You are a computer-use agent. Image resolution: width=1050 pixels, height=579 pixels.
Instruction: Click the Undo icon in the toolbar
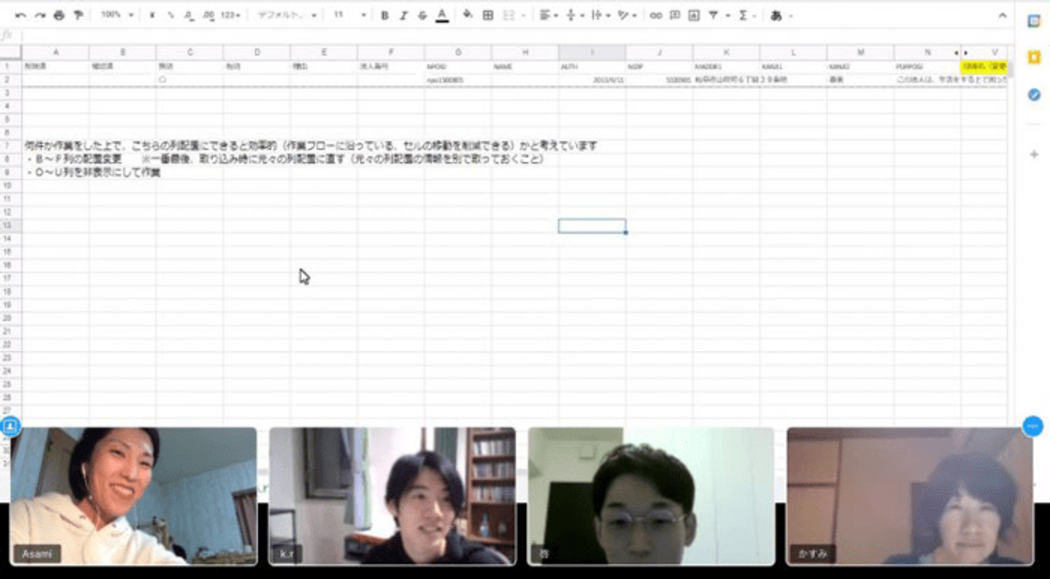tap(21, 16)
